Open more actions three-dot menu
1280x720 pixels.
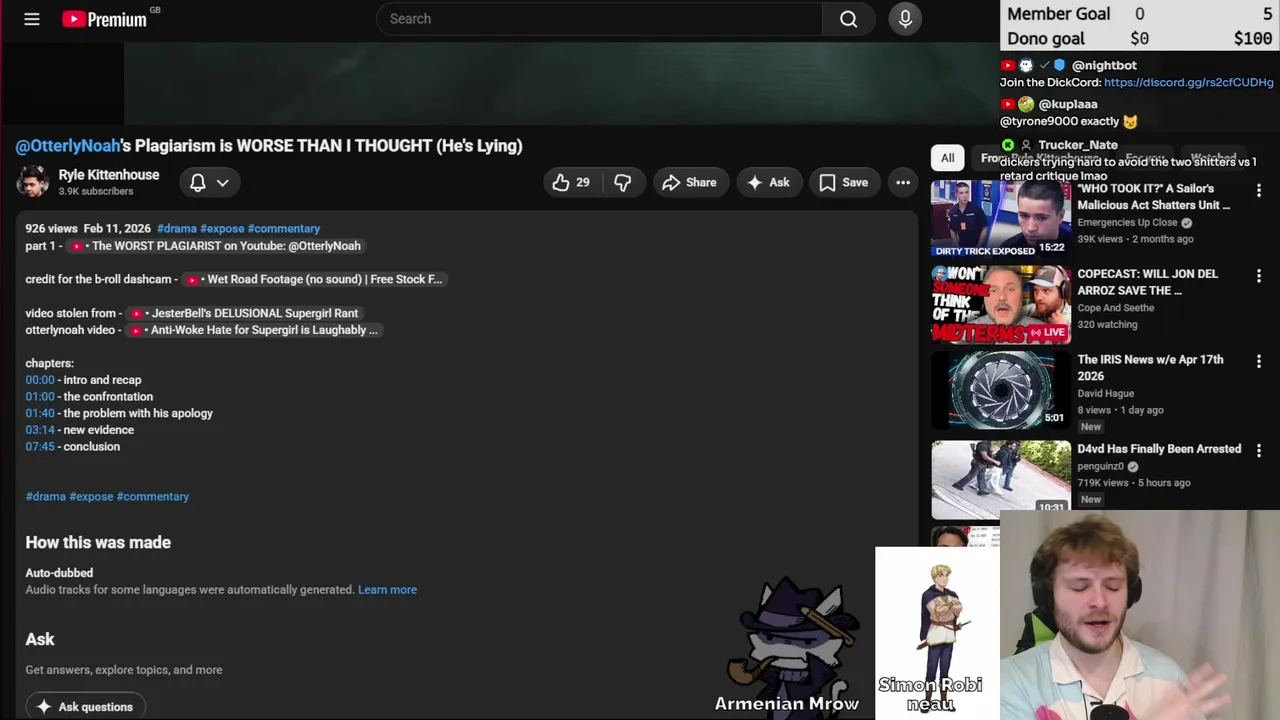[903, 182]
